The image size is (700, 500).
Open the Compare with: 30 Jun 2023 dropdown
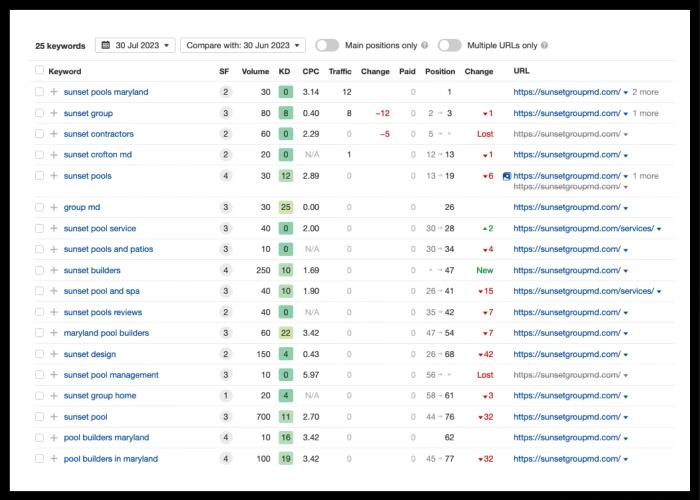point(243,45)
